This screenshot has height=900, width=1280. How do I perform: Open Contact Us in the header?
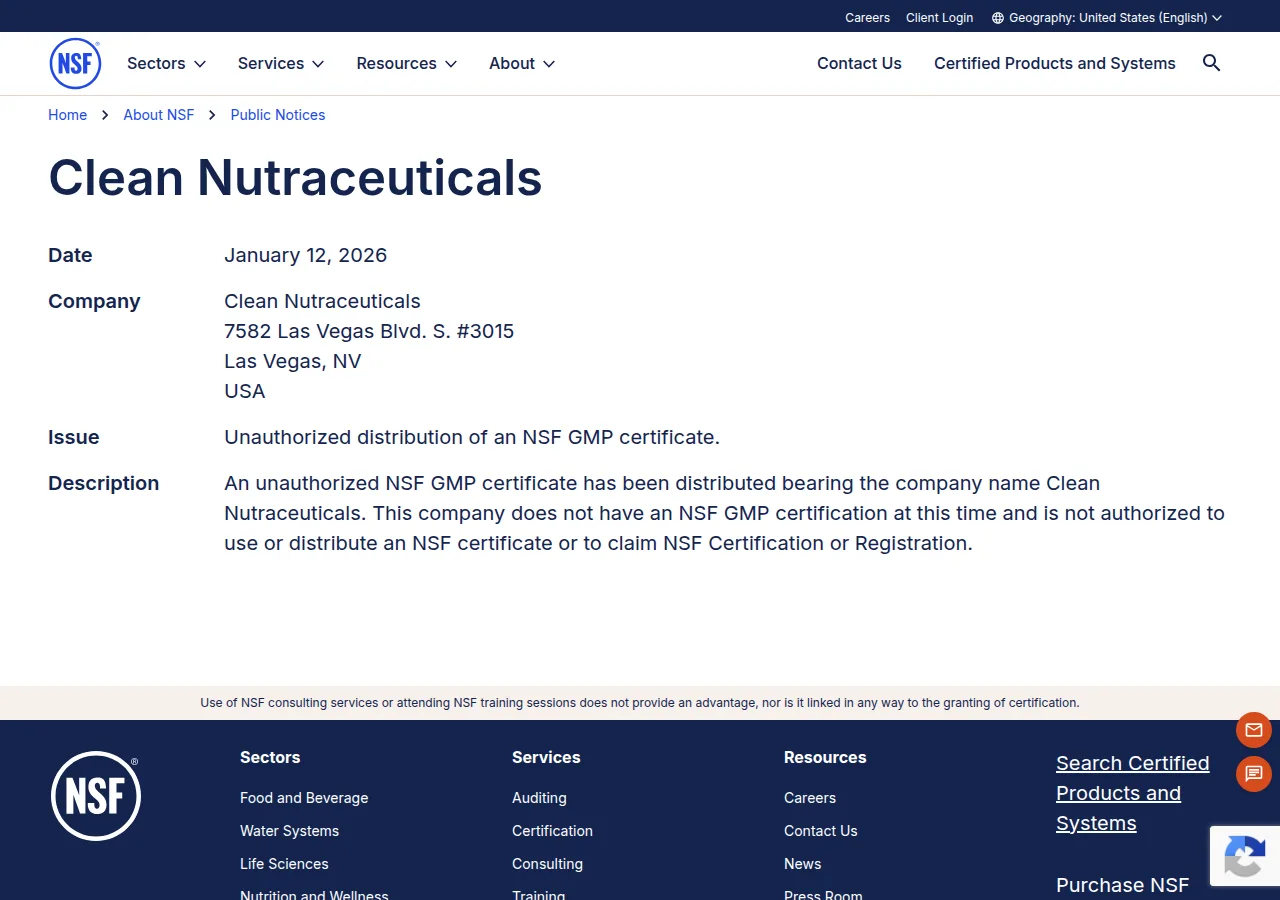coord(859,63)
